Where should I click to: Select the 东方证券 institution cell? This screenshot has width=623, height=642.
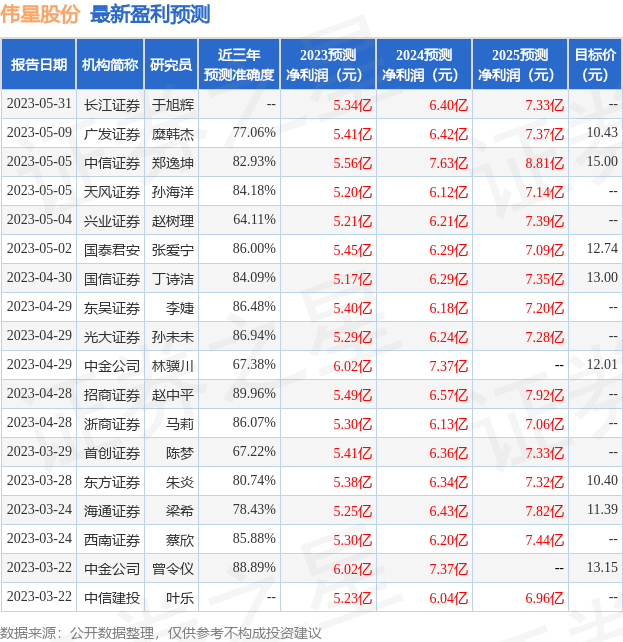pyautogui.click(x=112, y=483)
